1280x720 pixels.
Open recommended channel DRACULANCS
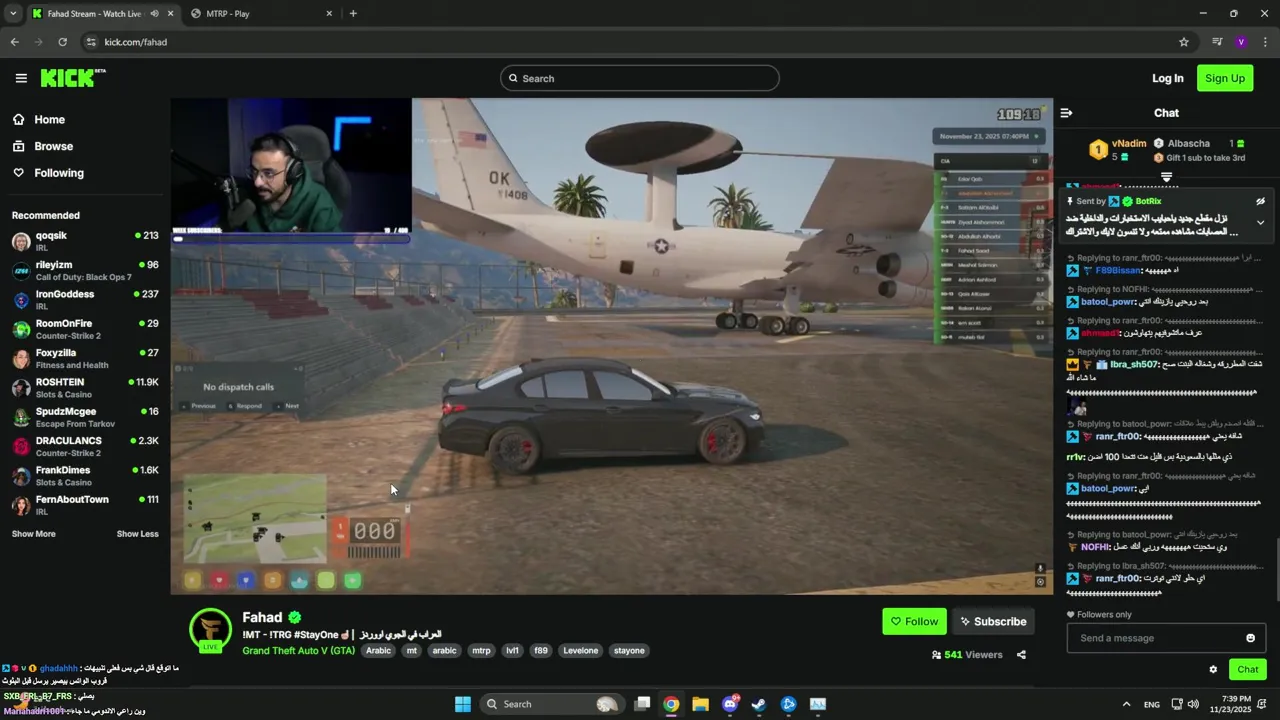[x=85, y=446]
